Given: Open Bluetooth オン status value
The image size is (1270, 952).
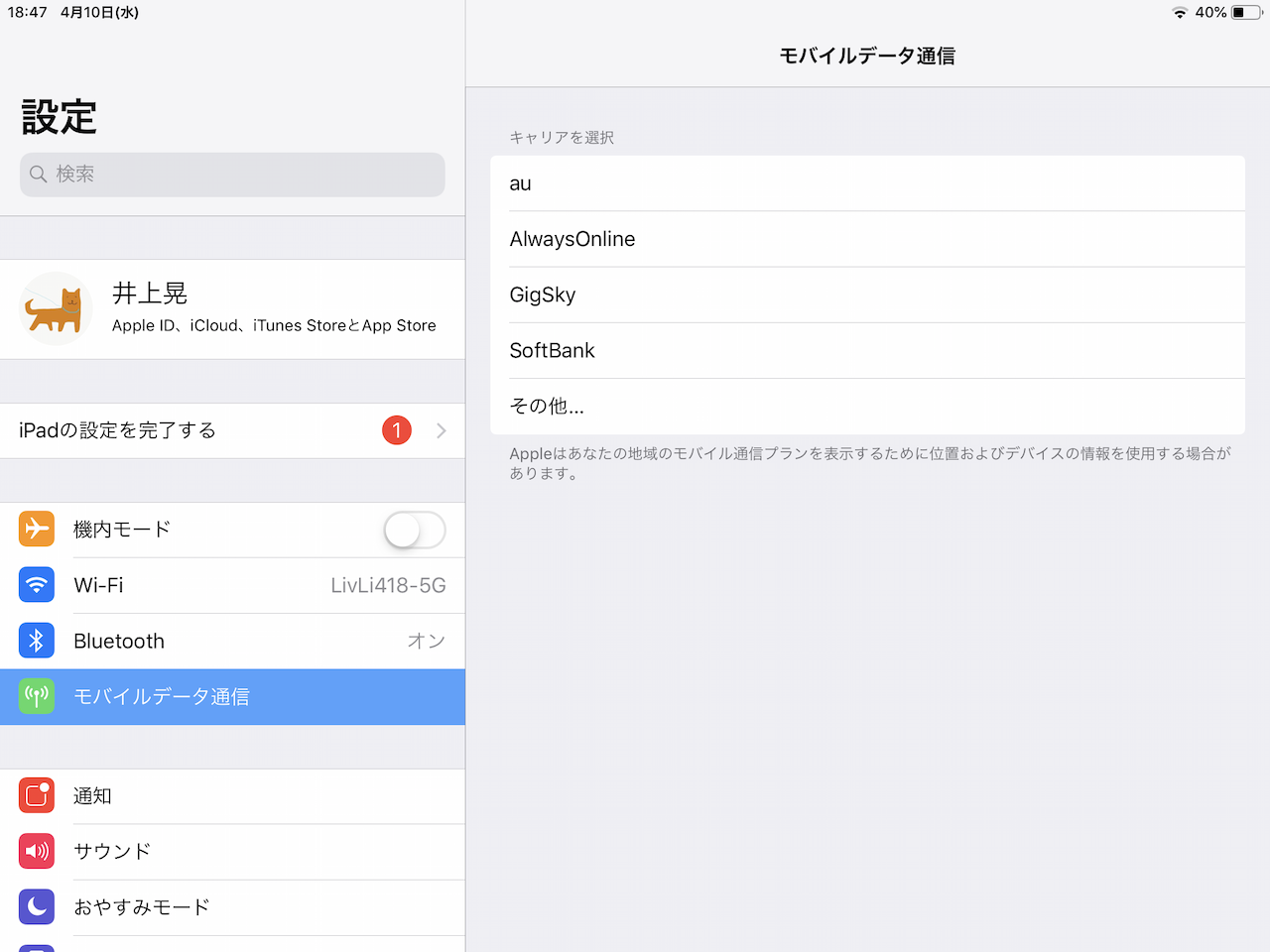Looking at the screenshot, I should pos(426,641).
